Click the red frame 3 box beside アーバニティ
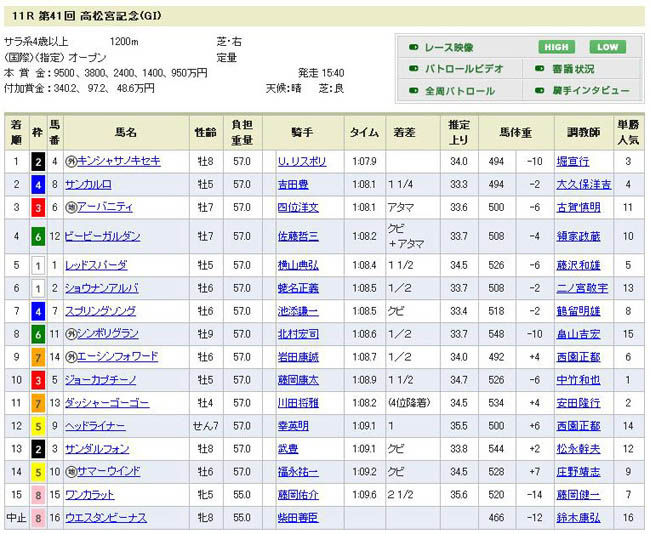650x534 pixels. pos(37,207)
